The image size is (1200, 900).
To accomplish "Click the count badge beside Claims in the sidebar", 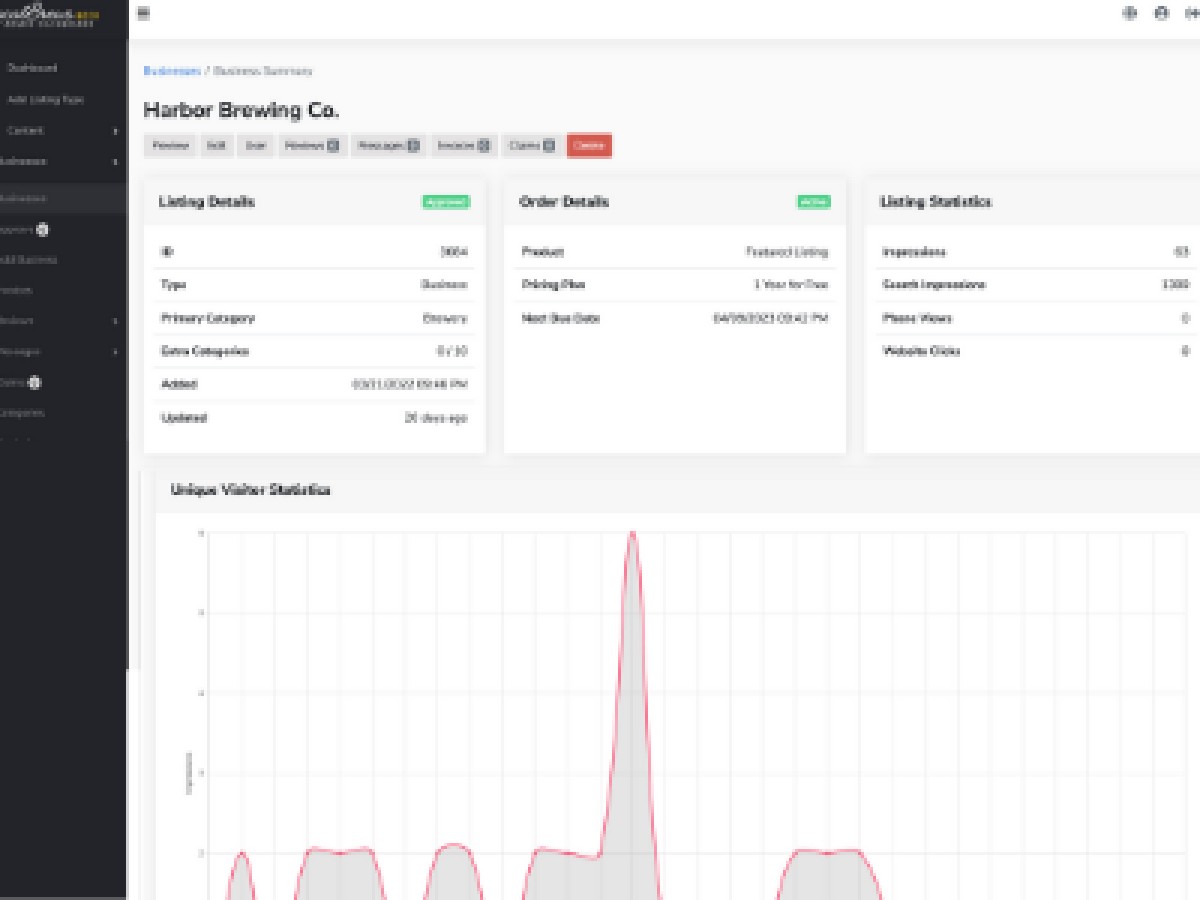I will [35, 382].
